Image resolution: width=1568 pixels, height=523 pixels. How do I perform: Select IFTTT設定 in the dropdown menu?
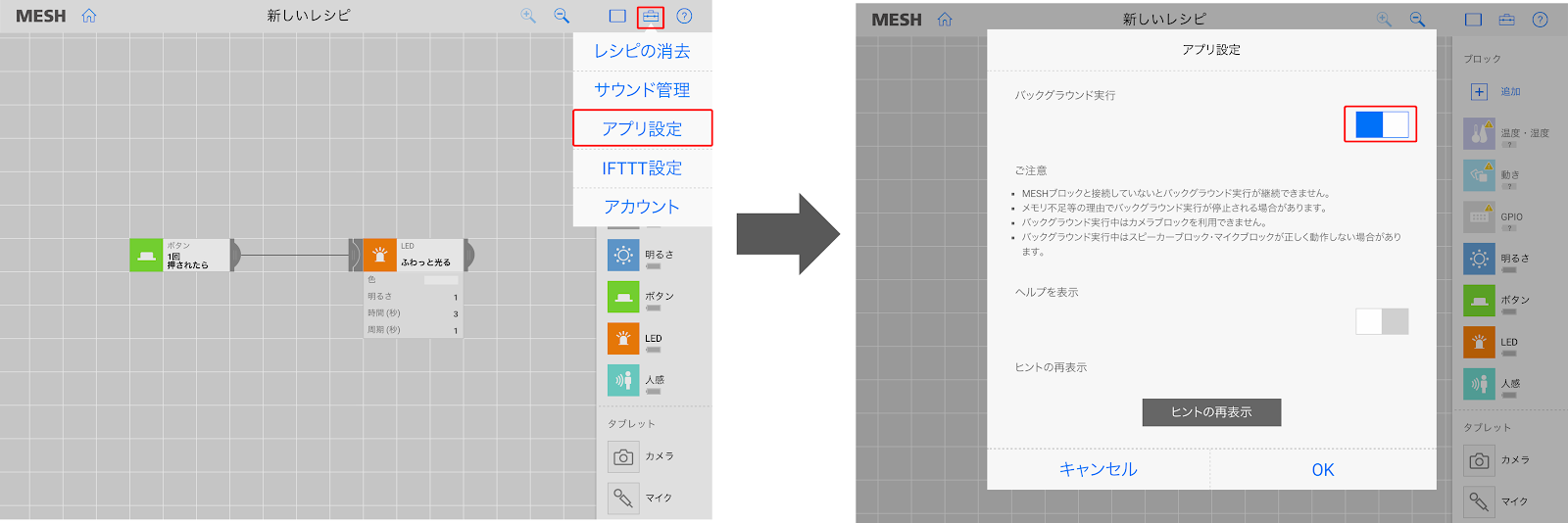[642, 168]
